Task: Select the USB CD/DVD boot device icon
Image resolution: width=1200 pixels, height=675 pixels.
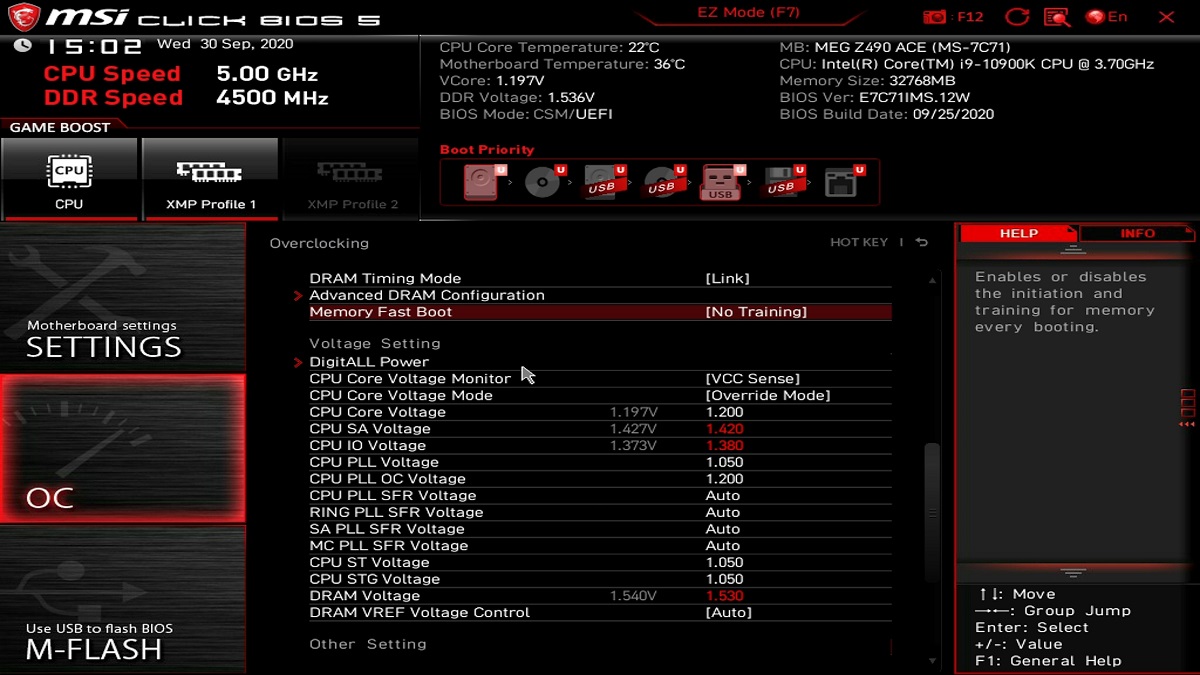Action: (662, 182)
